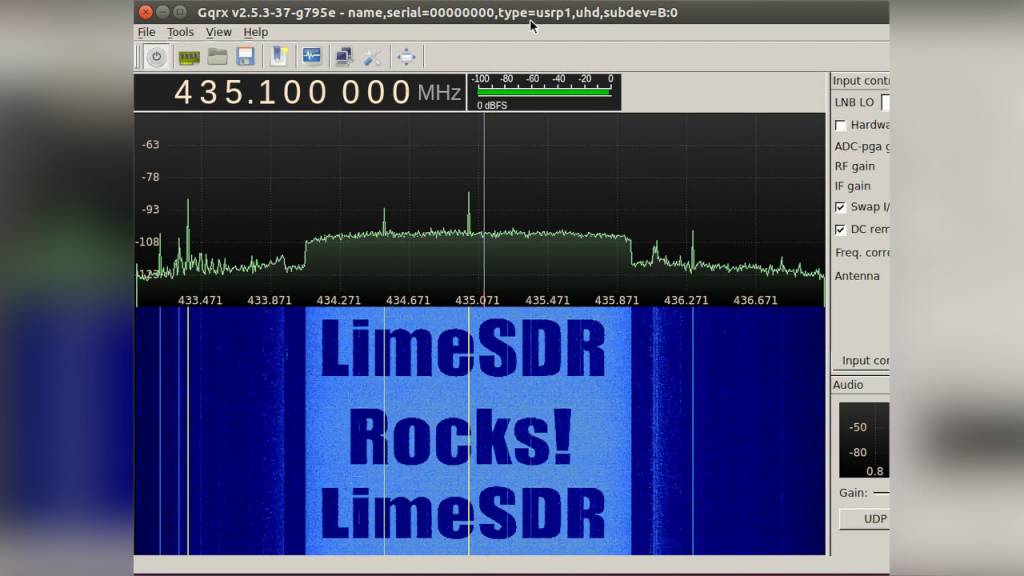Click the Audio panel title

[848, 385]
